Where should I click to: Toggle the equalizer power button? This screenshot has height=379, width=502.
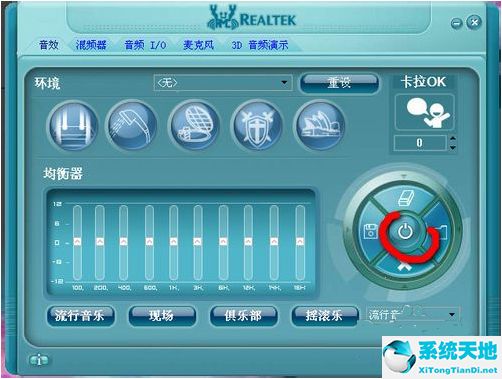pos(405,231)
